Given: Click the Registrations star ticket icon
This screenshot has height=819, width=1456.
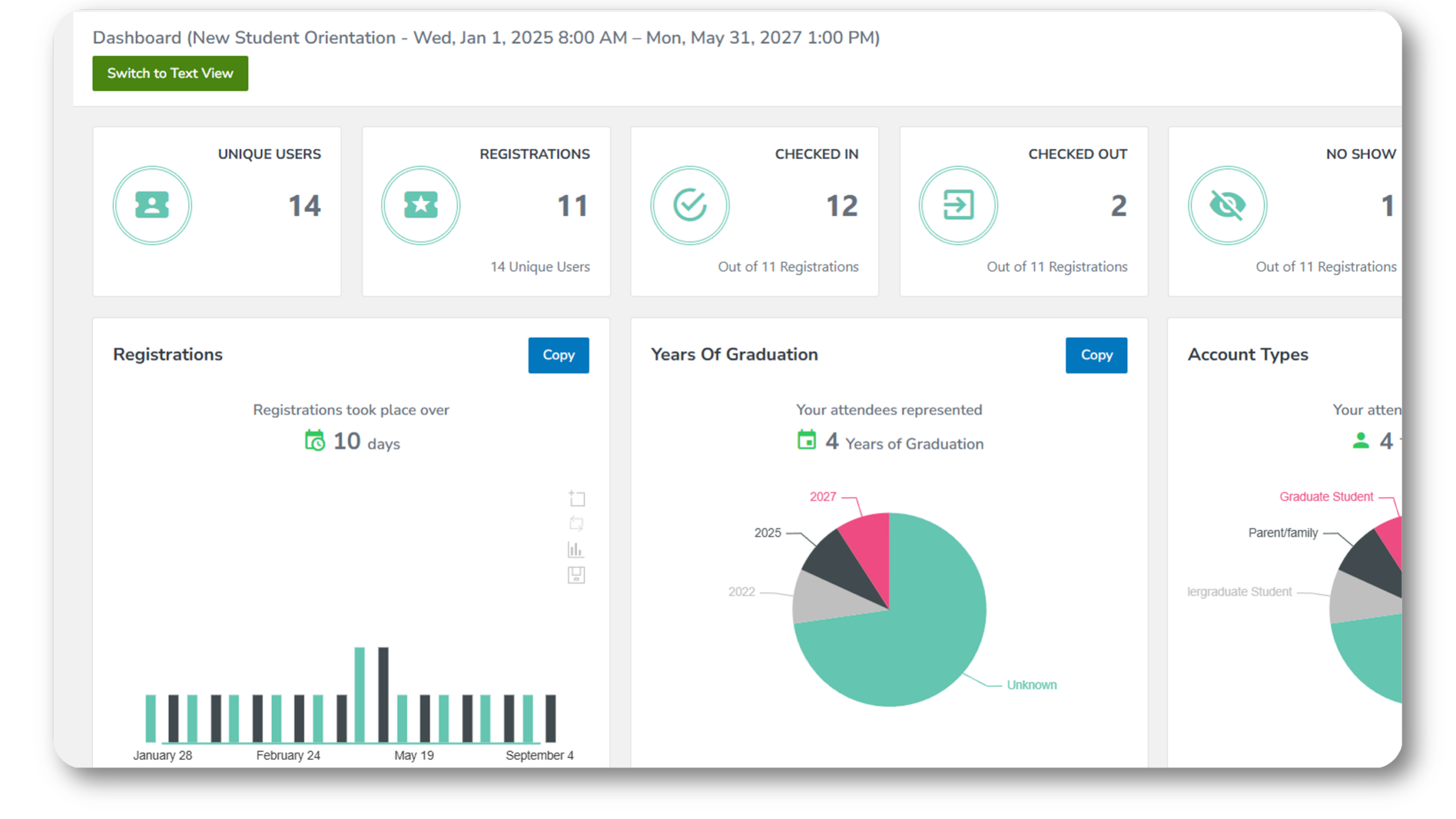Looking at the screenshot, I should point(421,205).
